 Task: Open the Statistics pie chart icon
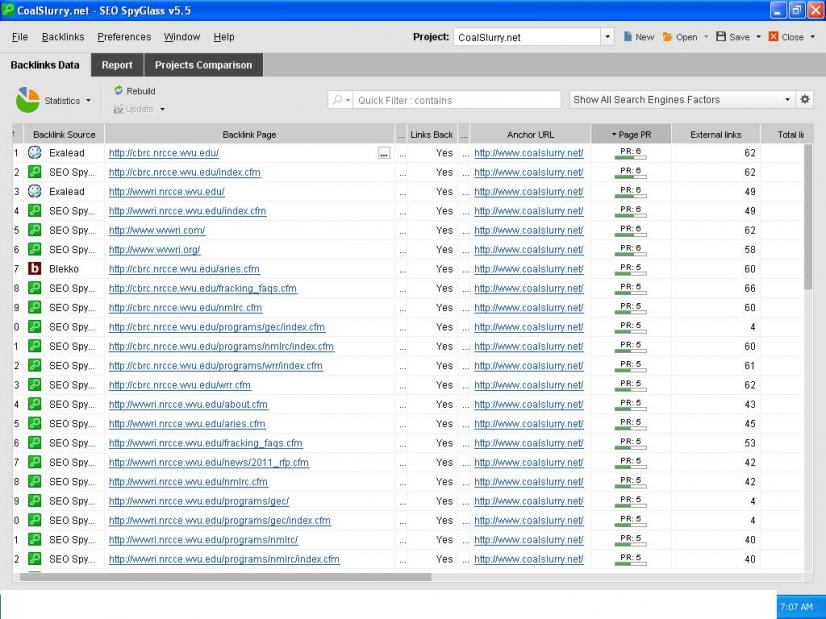[27, 100]
